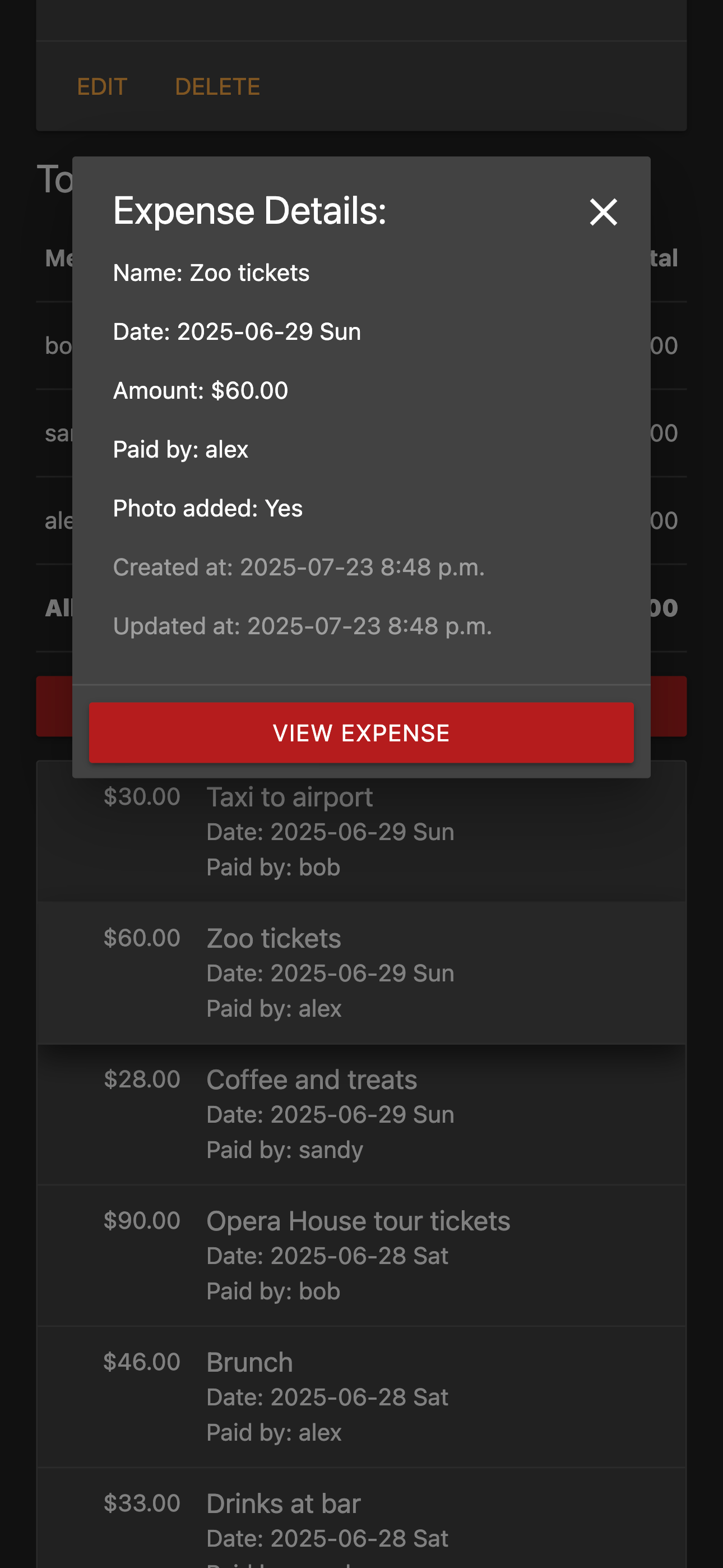Click the Paid by: alex dialog line
Viewport: 723px width, 1568px height.
[180, 449]
